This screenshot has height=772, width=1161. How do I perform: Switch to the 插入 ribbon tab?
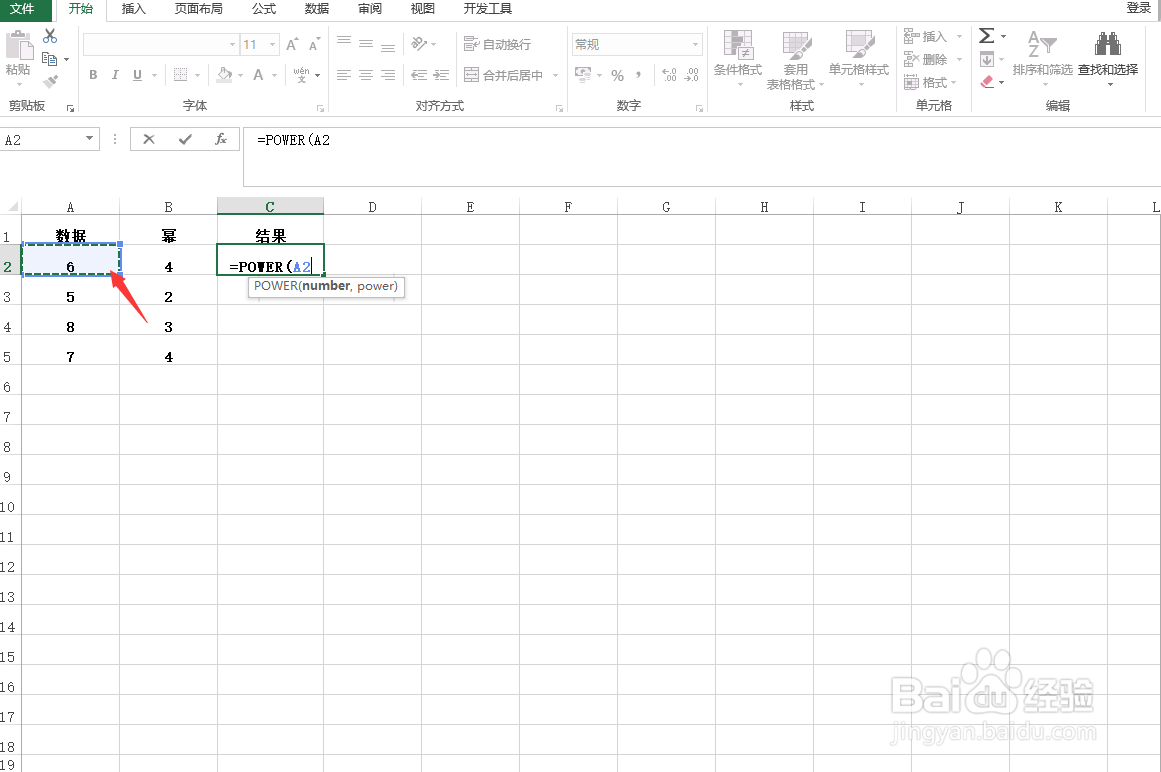click(134, 9)
